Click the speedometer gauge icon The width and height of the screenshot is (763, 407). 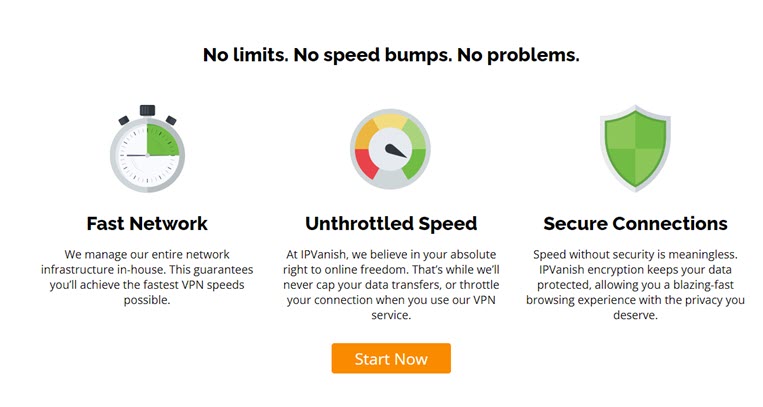(x=390, y=149)
